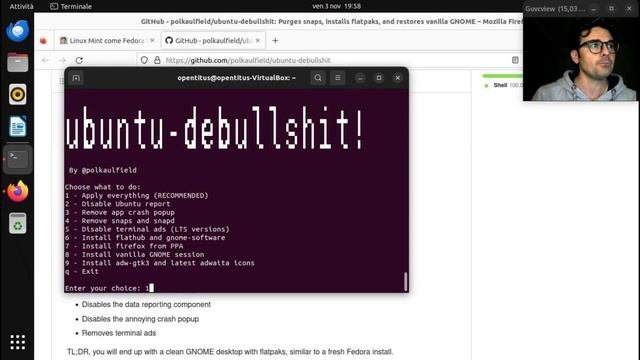Select the Terminal icon in the dock
The width and height of the screenshot is (640, 360).
click(18, 159)
